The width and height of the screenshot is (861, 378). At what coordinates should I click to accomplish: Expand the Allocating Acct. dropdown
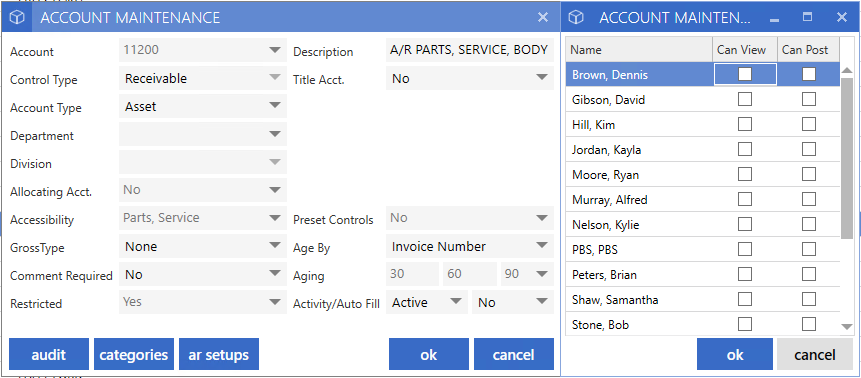[275, 191]
